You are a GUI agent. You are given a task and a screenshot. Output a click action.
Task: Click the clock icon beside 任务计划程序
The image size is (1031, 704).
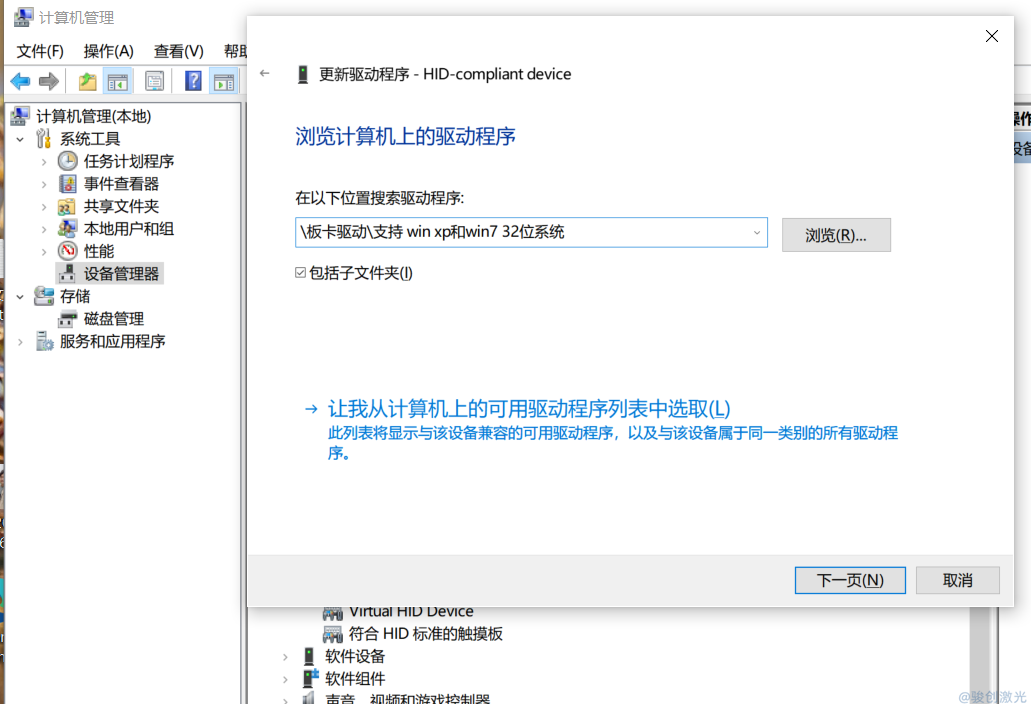coord(68,161)
